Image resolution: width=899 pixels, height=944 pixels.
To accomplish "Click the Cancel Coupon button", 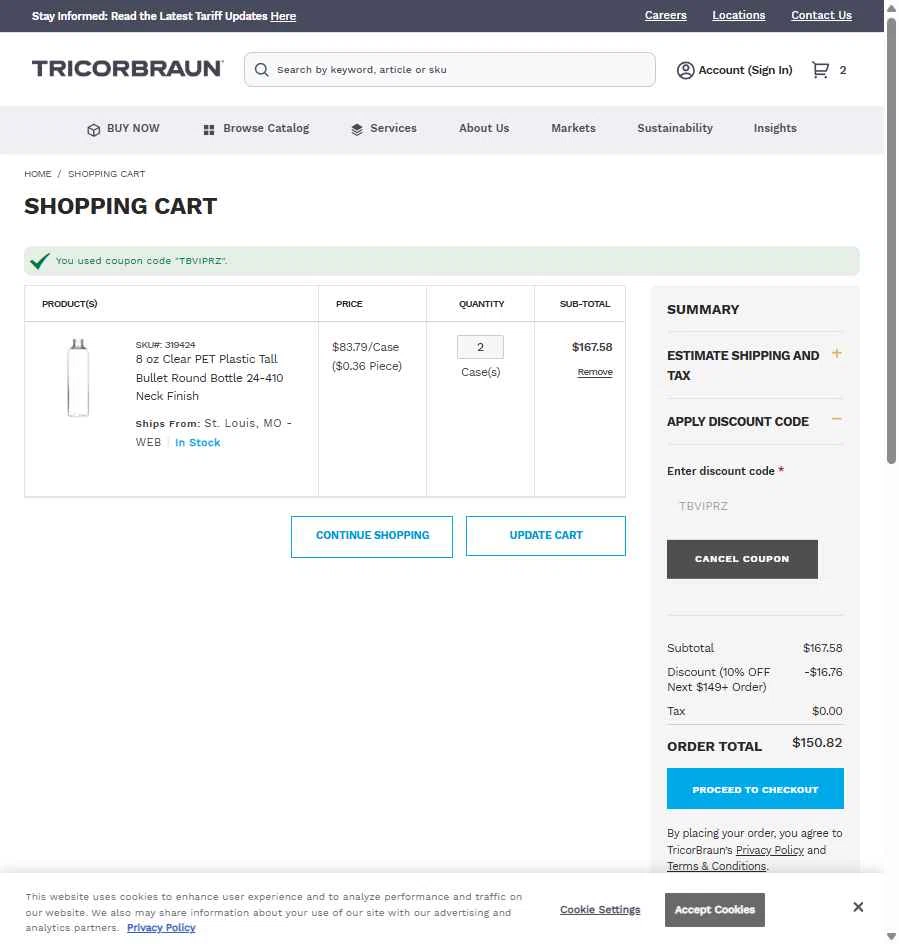I will click(742, 559).
